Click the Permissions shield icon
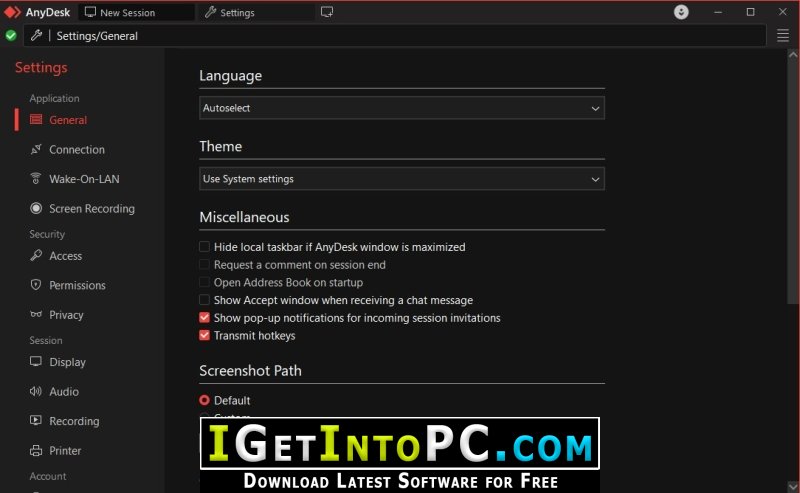 click(36, 285)
